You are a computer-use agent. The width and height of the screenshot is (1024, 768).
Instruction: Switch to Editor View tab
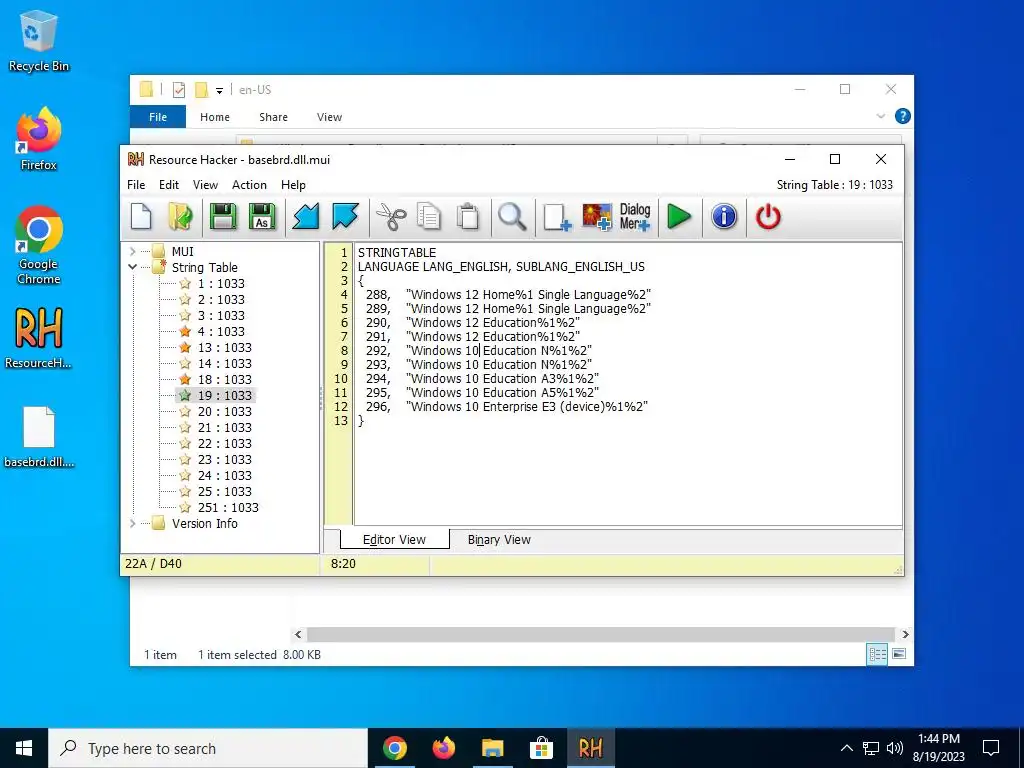394,539
